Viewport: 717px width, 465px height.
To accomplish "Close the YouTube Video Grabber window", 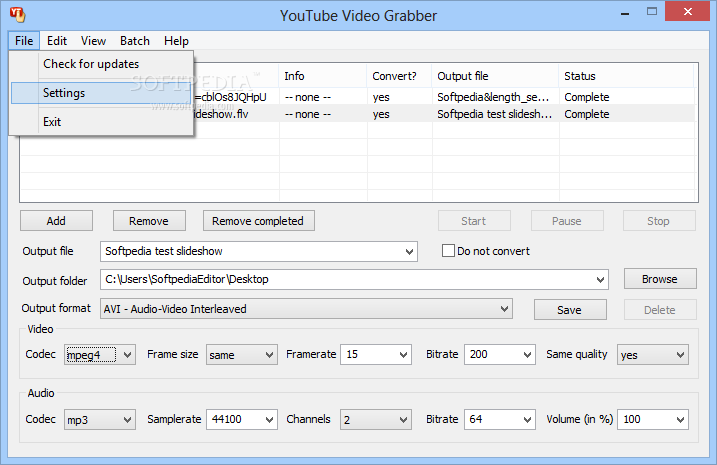I will click(687, 12).
